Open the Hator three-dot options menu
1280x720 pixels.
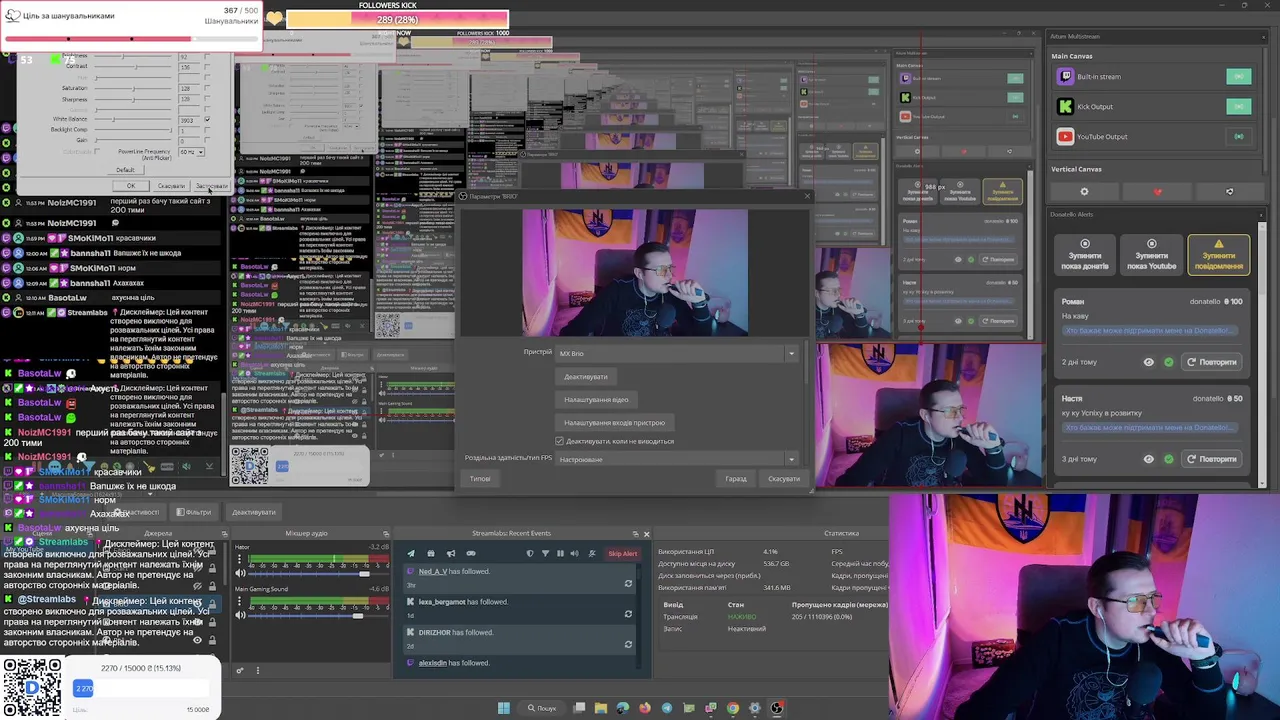click(240, 559)
